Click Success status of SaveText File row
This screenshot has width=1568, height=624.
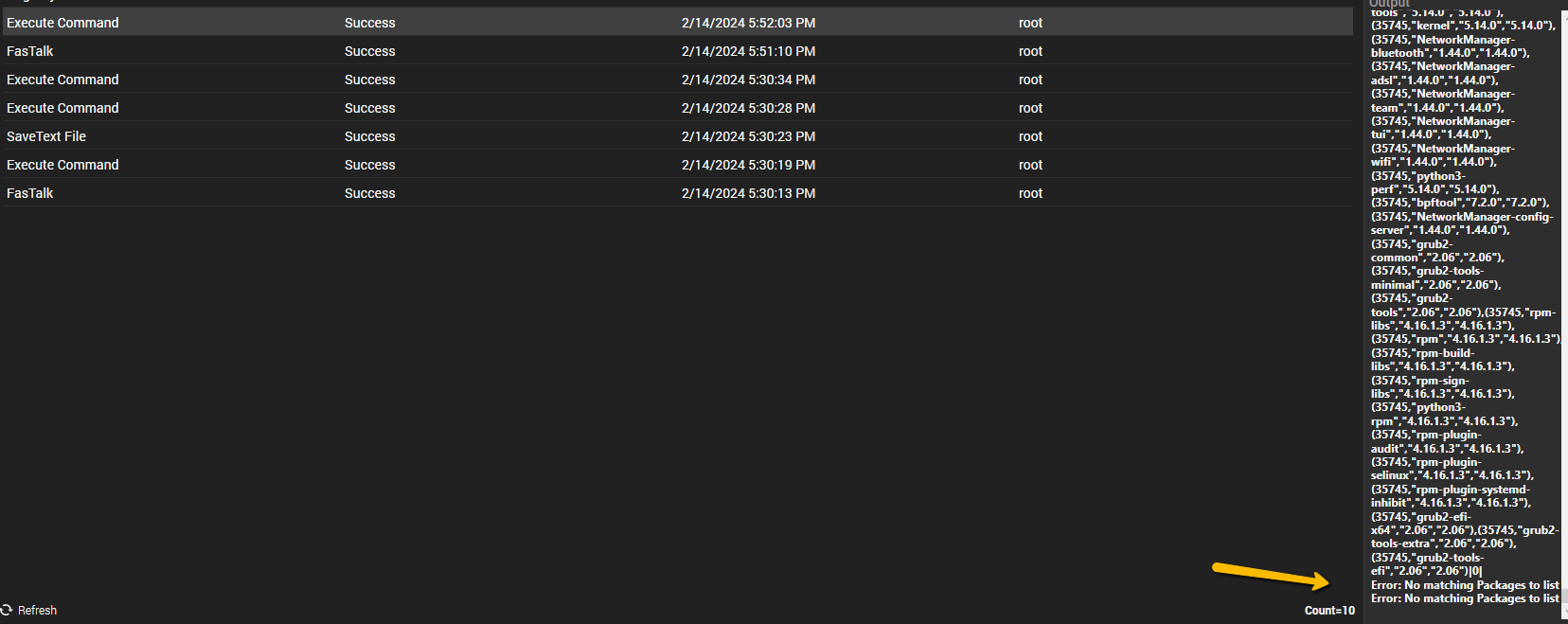369,136
